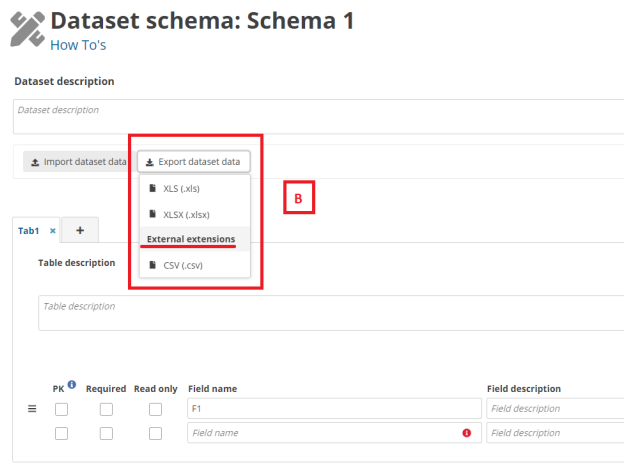This screenshot has height=472, width=642.
Task: Tick the PK checkbox for field F1
Action: tap(62, 409)
